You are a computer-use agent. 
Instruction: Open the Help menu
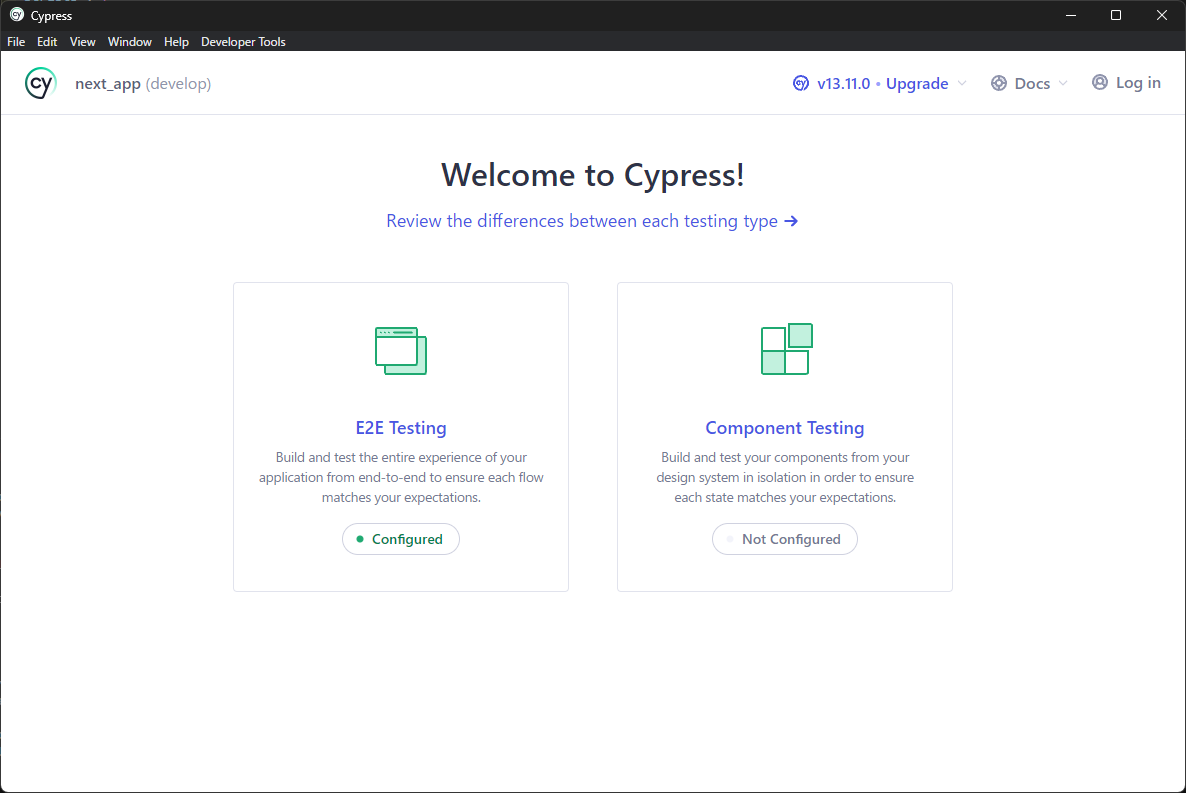point(176,42)
